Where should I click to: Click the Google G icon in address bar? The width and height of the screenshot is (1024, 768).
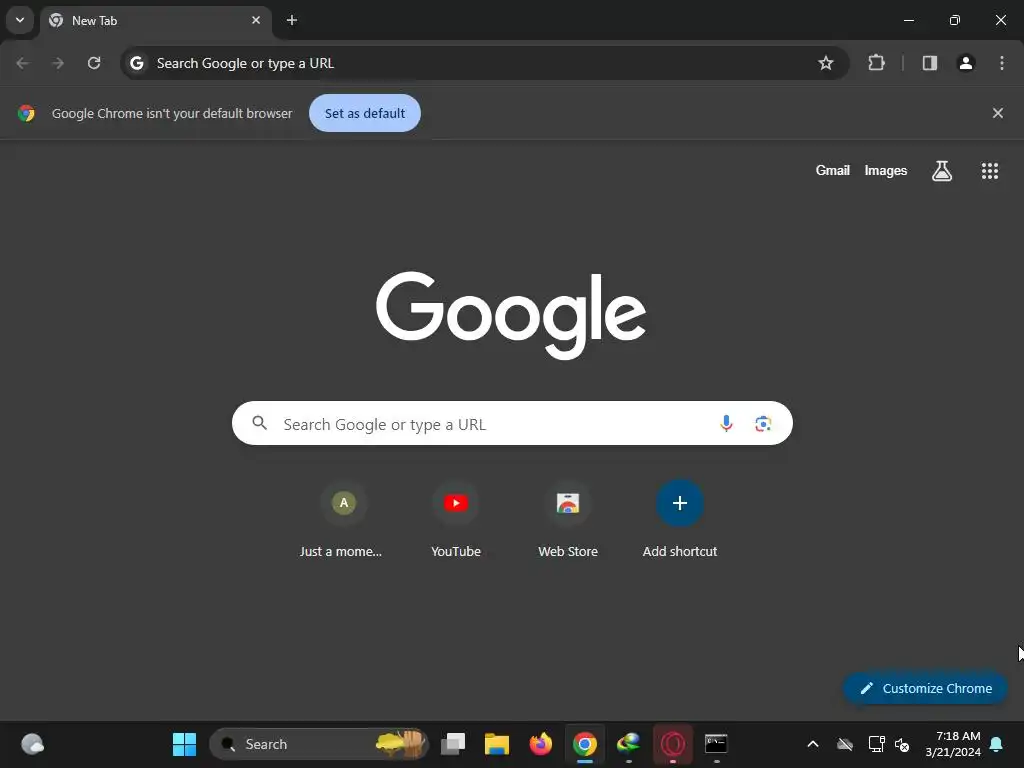pos(136,63)
